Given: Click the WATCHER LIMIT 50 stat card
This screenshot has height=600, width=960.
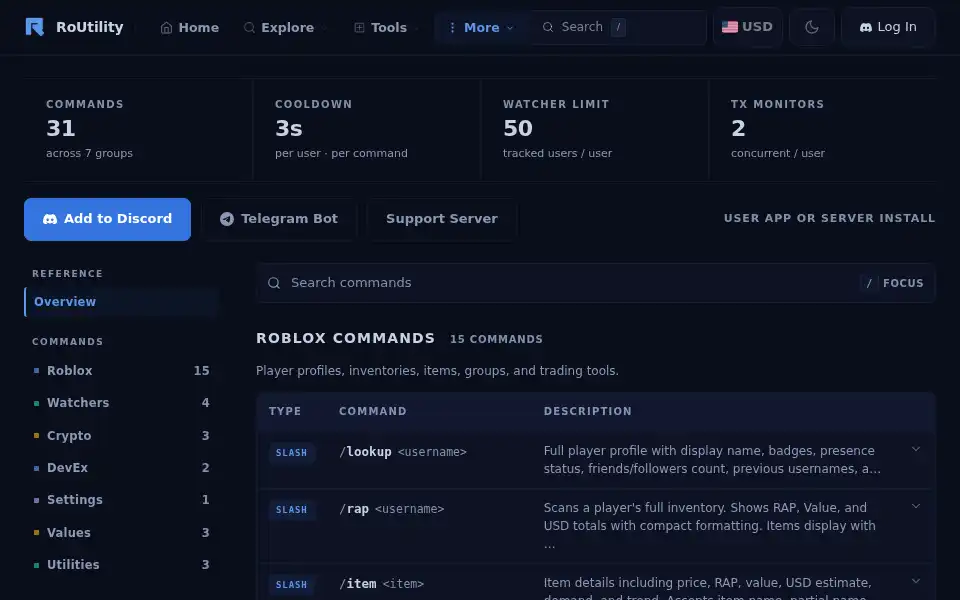Looking at the screenshot, I should pos(594,129).
